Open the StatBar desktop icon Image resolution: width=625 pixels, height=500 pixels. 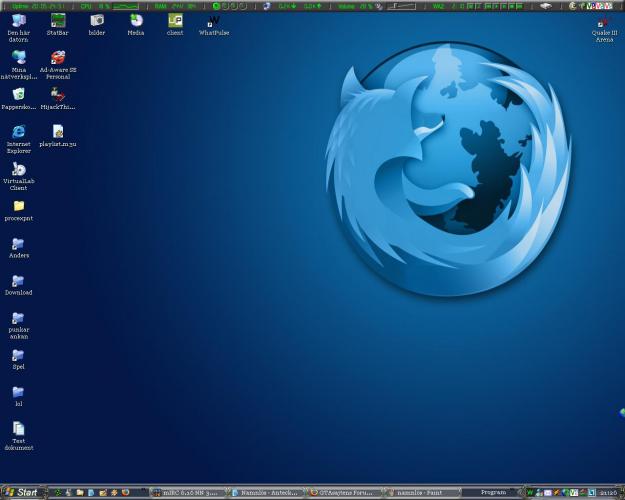click(x=58, y=21)
